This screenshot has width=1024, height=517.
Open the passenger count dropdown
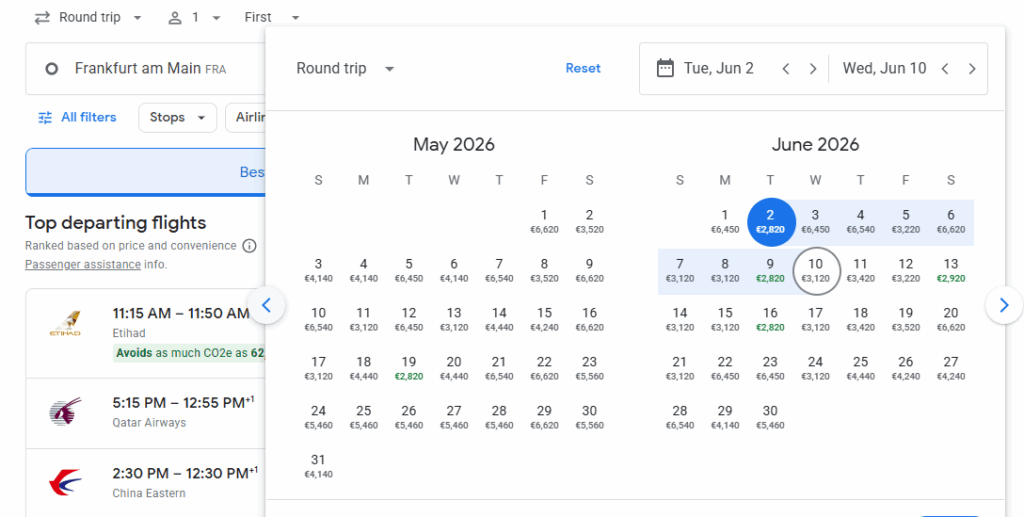[x=194, y=18]
